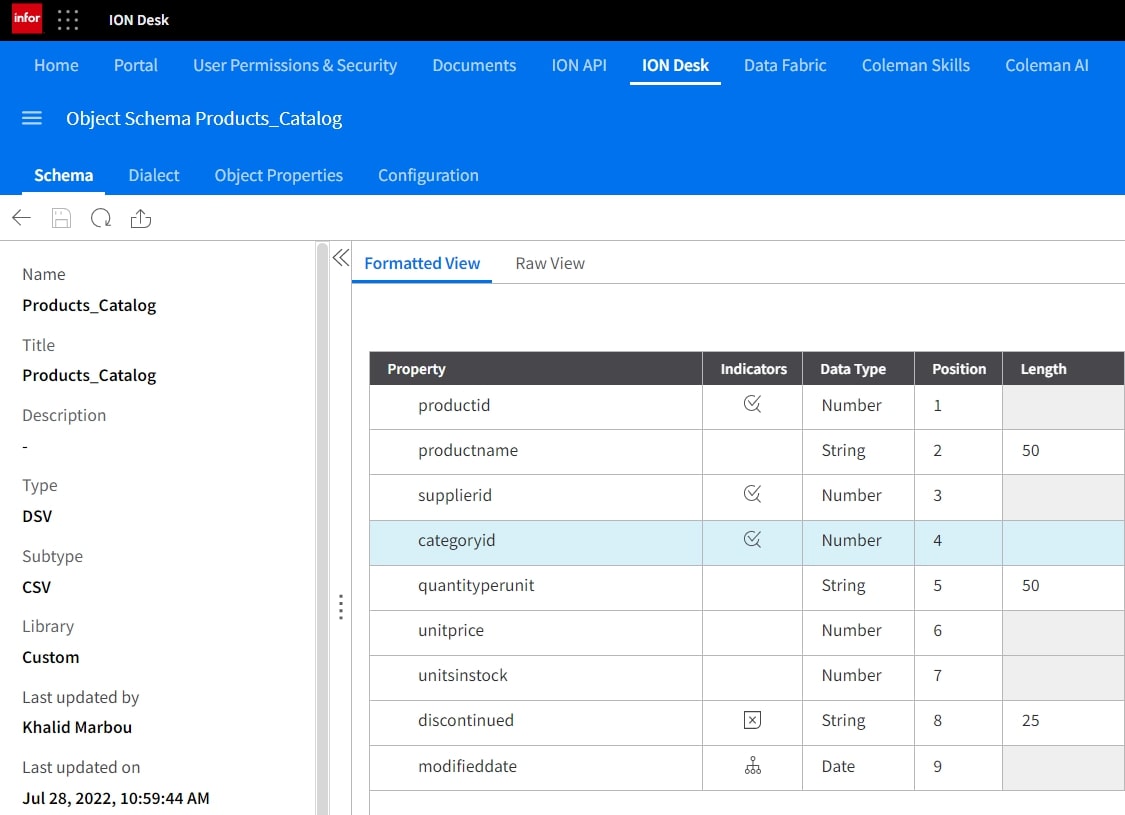Click the Indicators column header
The height and width of the screenshot is (815, 1125).
753,369
